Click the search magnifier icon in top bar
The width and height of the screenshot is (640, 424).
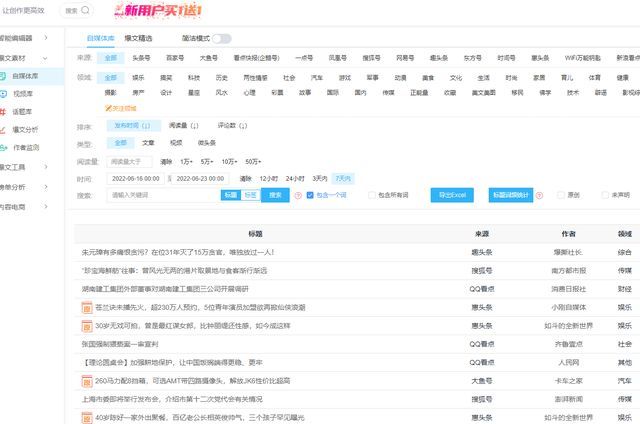click(x=85, y=10)
